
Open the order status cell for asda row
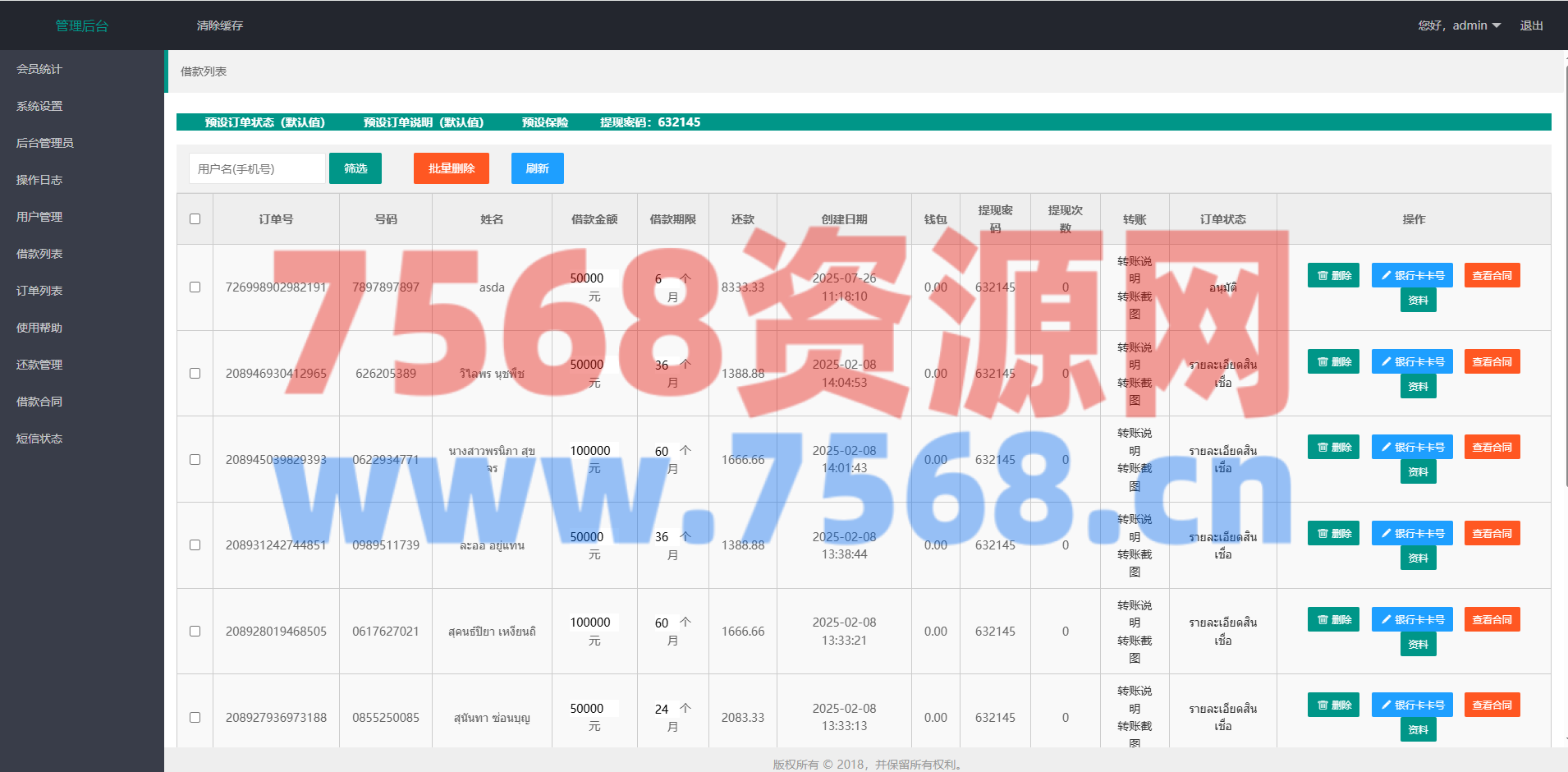coord(1222,287)
